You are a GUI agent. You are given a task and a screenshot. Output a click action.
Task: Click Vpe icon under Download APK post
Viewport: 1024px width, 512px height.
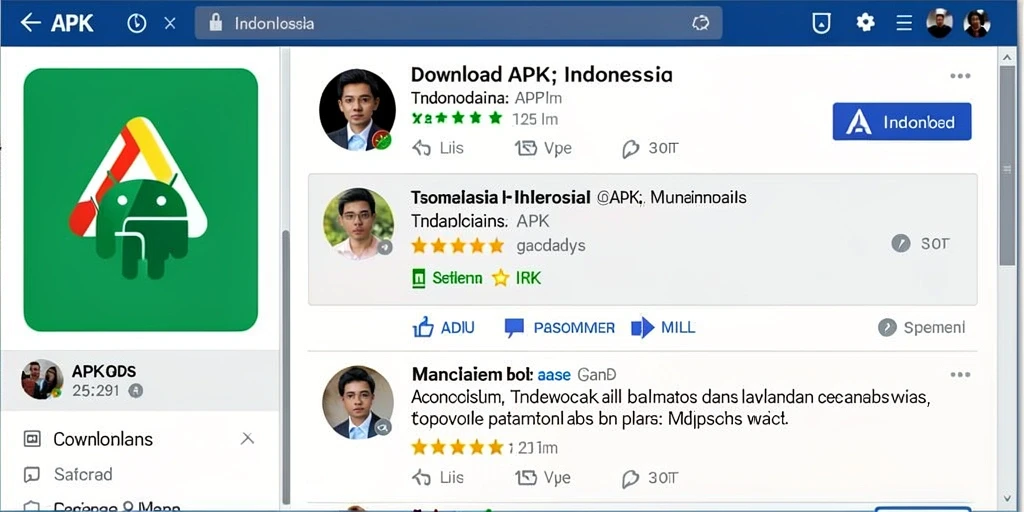click(x=526, y=149)
